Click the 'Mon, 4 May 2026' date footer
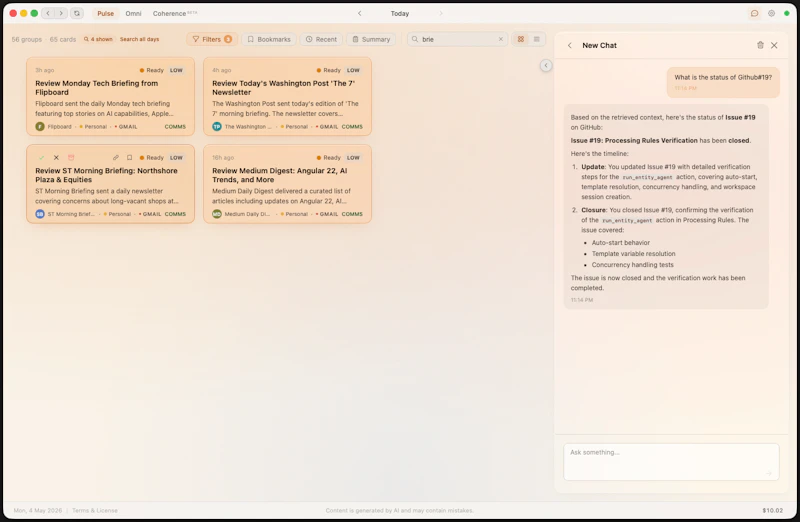 [38, 510]
